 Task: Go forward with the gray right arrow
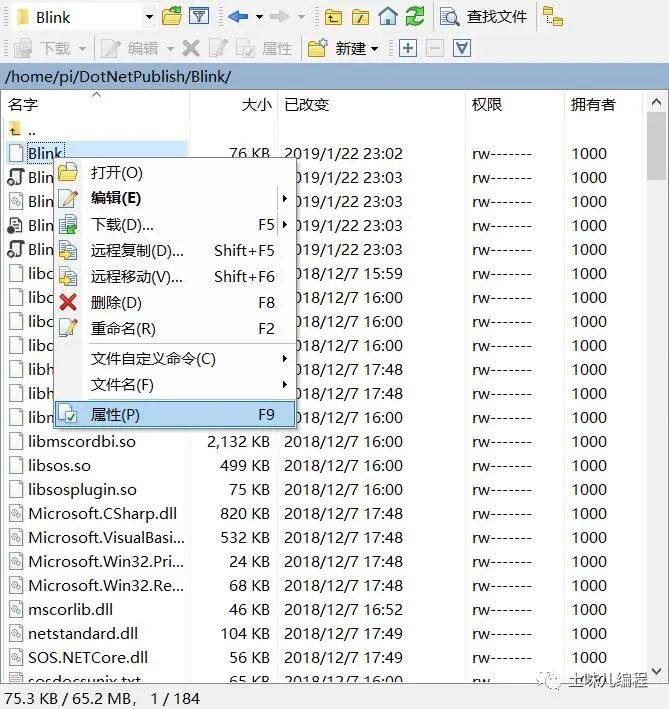tap(279, 17)
